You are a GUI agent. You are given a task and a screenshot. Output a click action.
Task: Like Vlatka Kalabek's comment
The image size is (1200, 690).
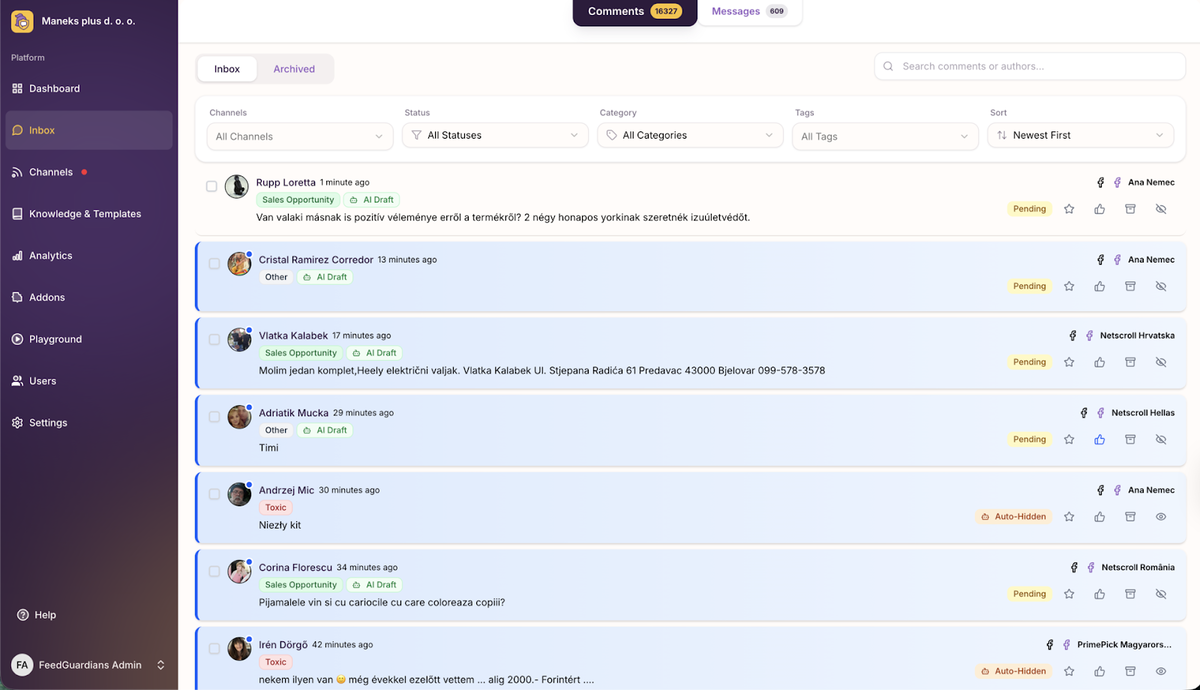click(1099, 362)
